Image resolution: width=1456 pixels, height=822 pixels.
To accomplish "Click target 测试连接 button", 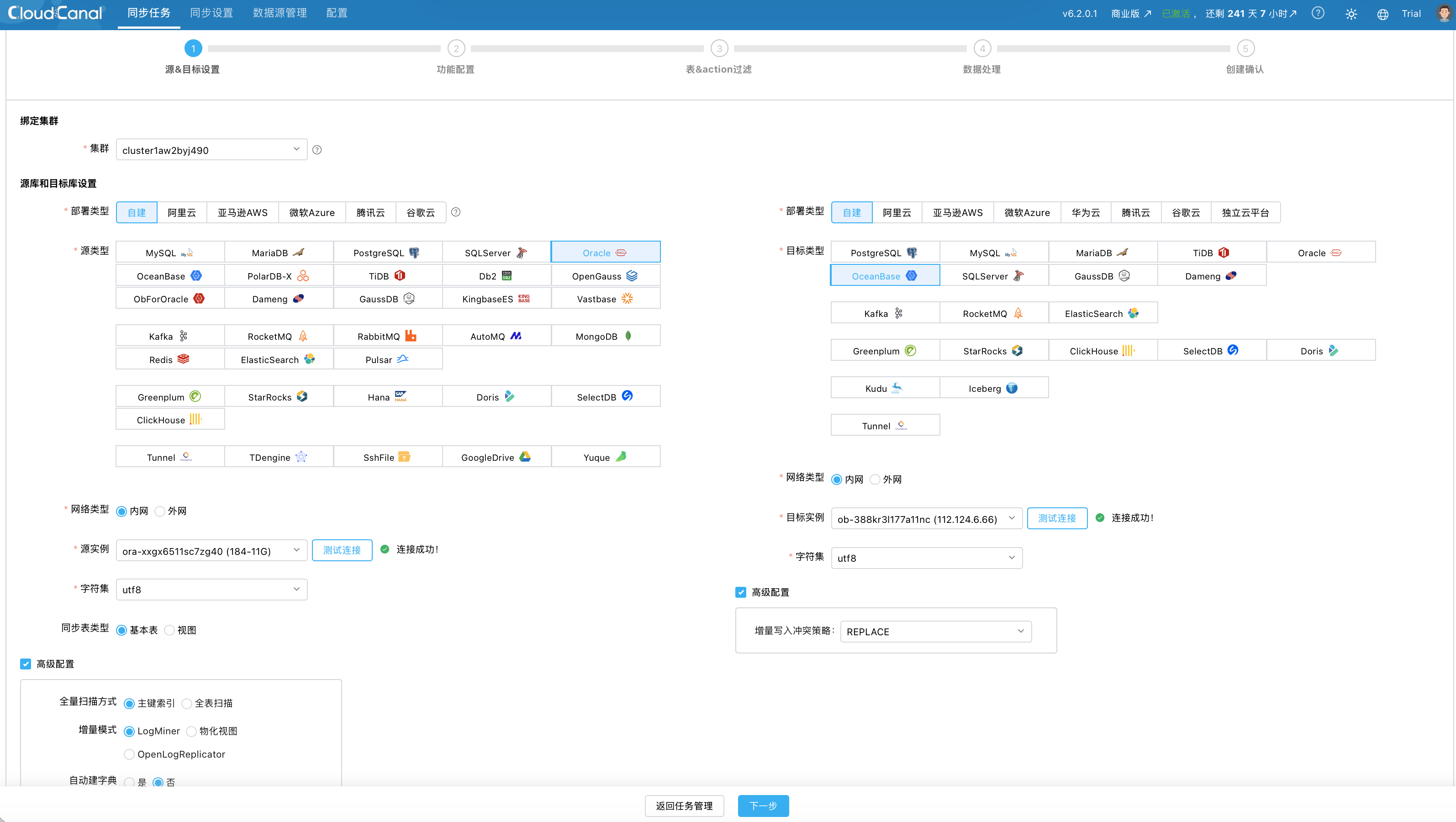I will (1057, 518).
